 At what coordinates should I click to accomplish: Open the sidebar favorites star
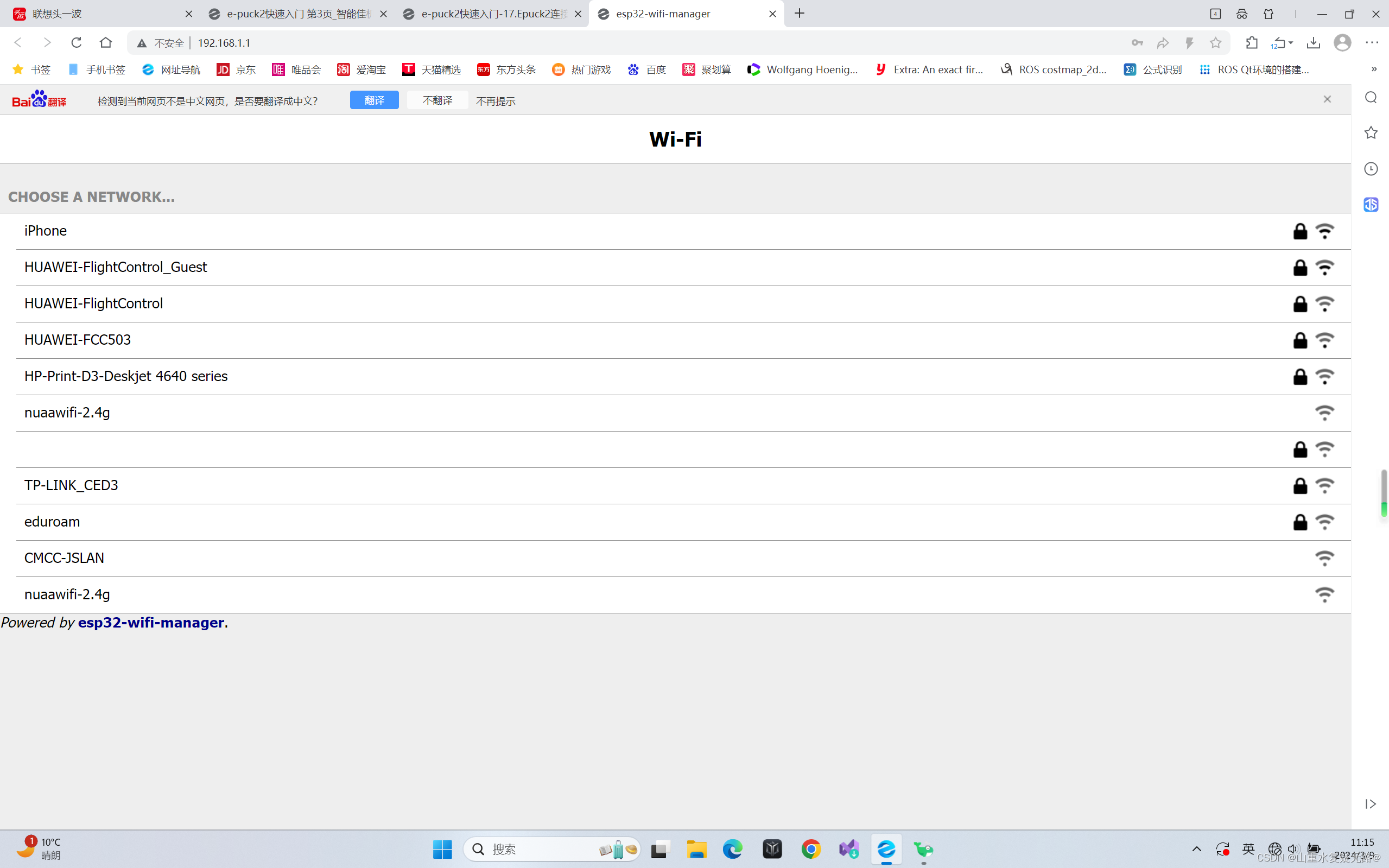(1371, 132)
